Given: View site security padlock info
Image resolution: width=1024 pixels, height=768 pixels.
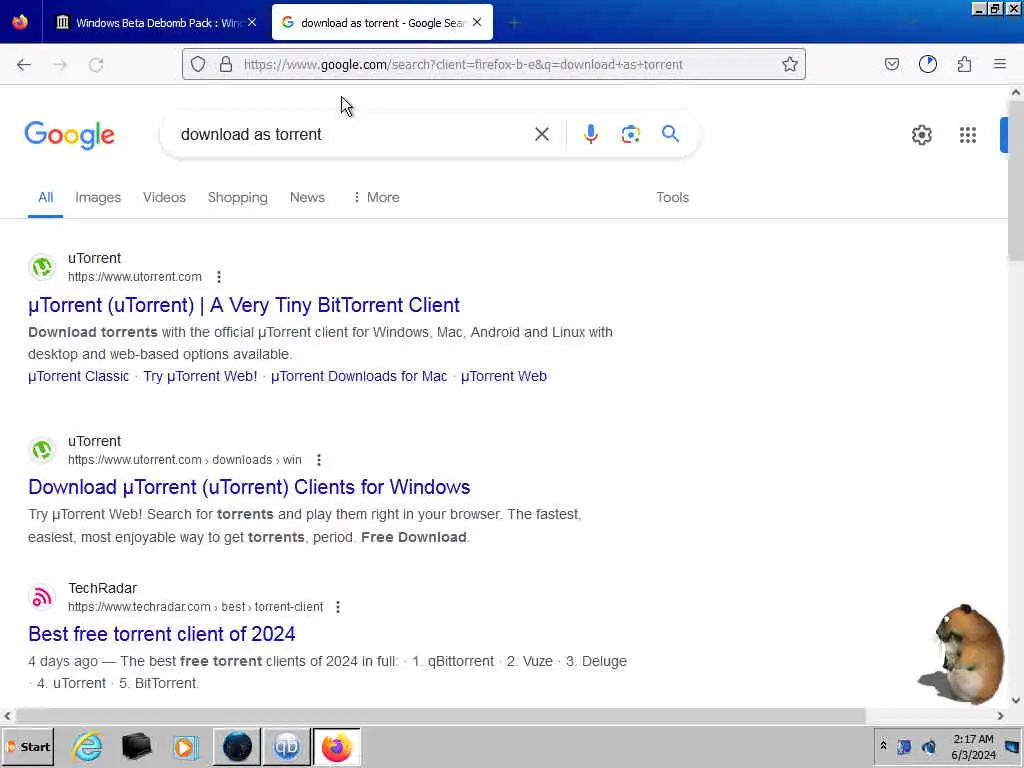Looking at the screenshot, I should [226, 64].
